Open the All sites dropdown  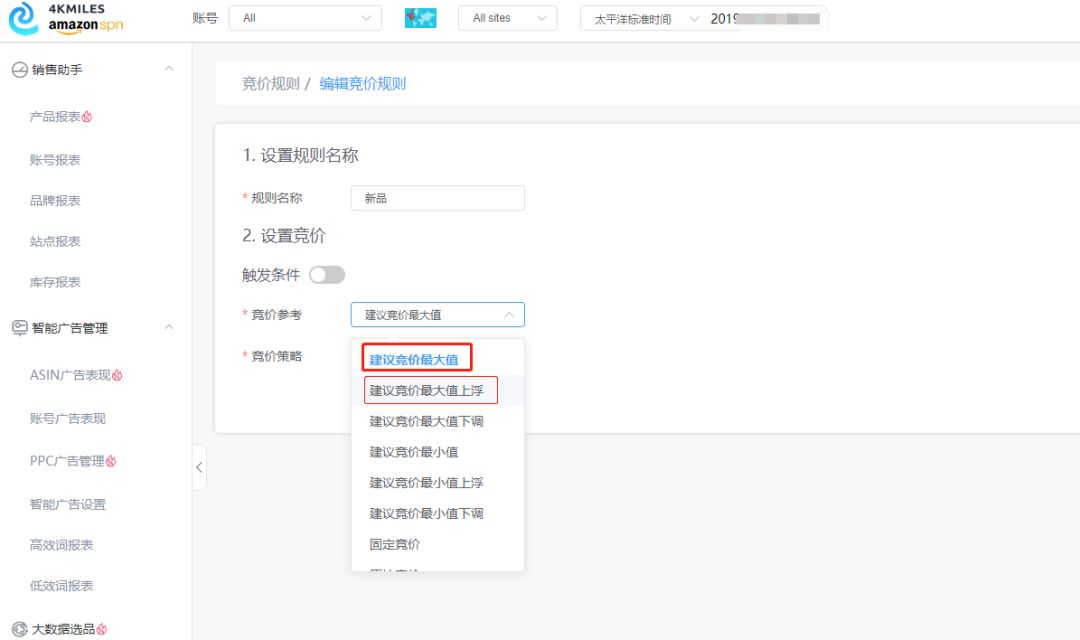coord(507,18)
